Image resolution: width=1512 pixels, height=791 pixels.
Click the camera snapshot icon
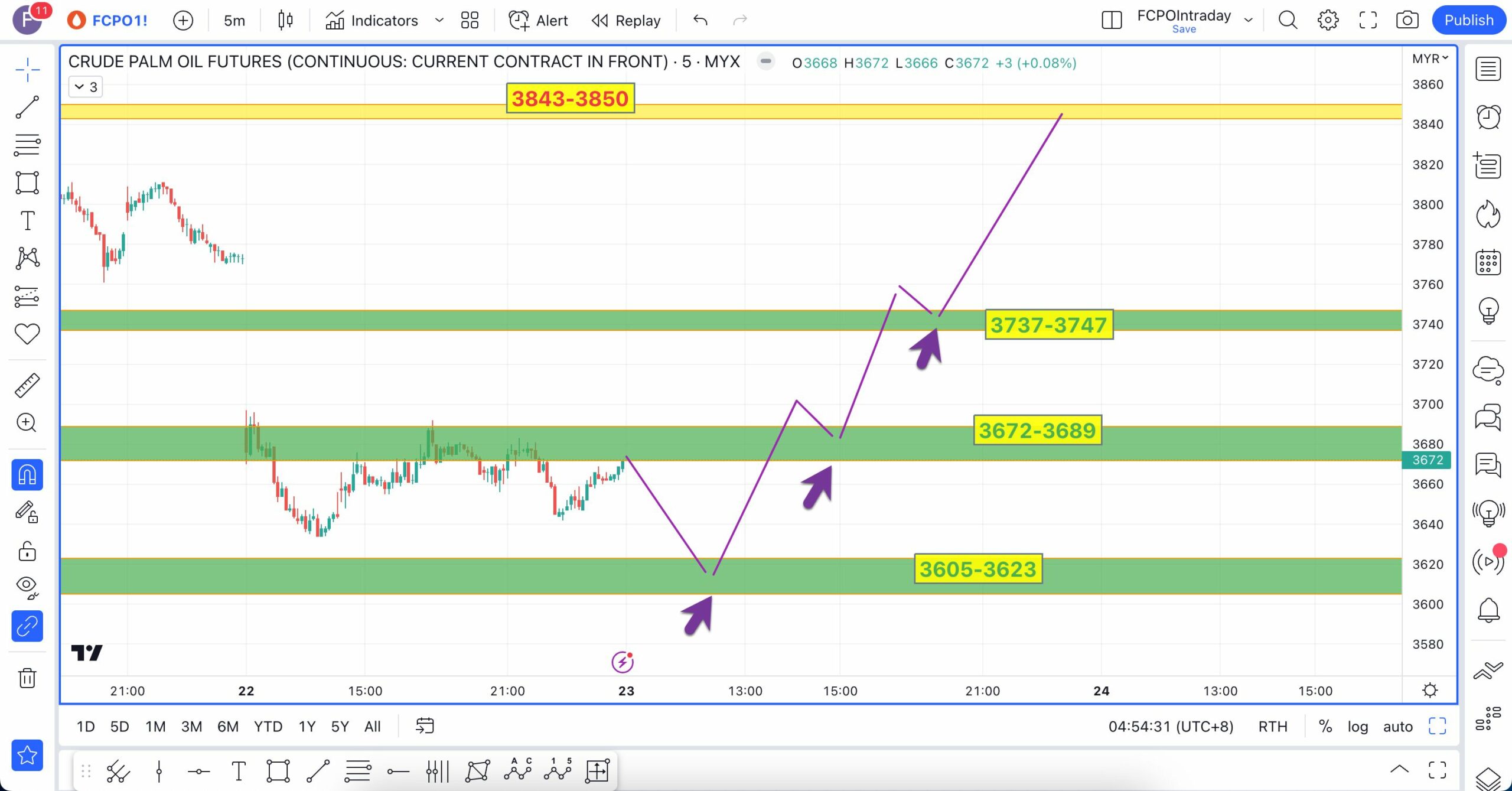pos(1407,20)
